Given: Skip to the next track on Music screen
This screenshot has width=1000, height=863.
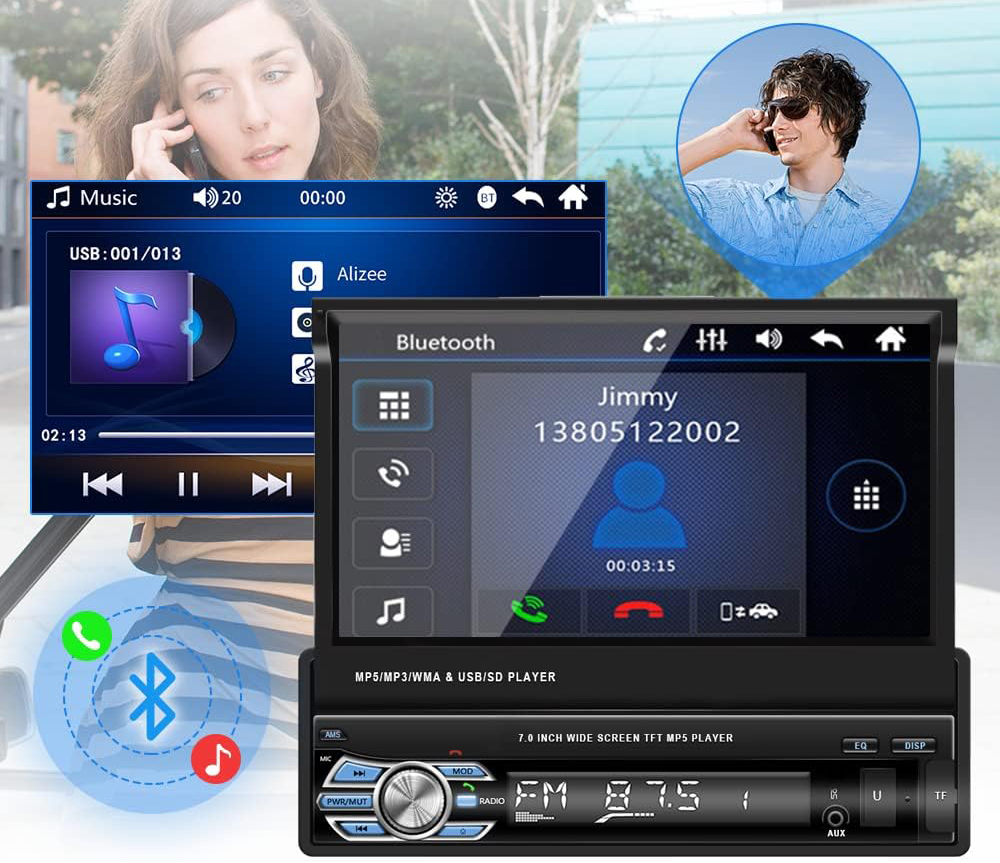Looking at the screenshot, I should pyautogui.click(x=271, y=485).
